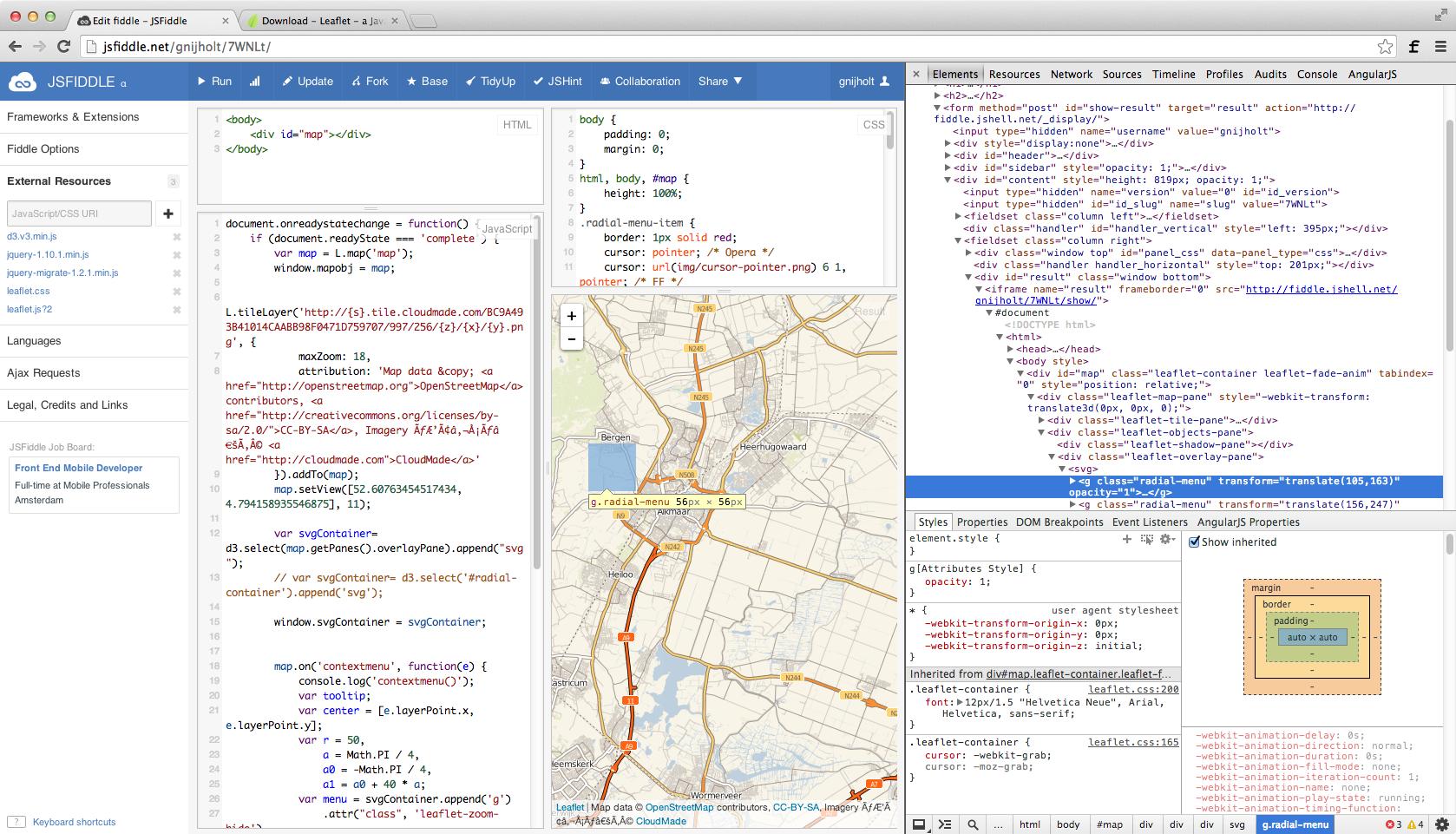Switch to DevTools Network tab
Screen dimensions: 1456x834
(1072, 74)
